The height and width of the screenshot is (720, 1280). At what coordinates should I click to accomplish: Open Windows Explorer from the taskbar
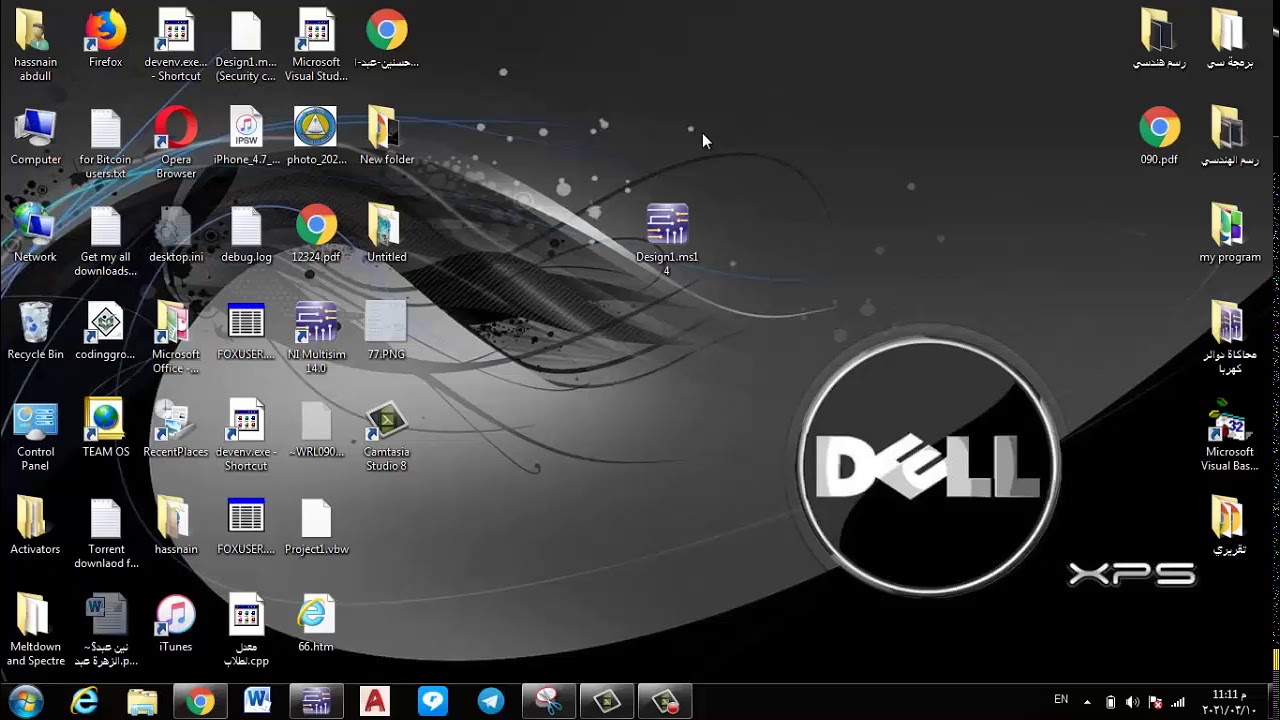[142, 702]
